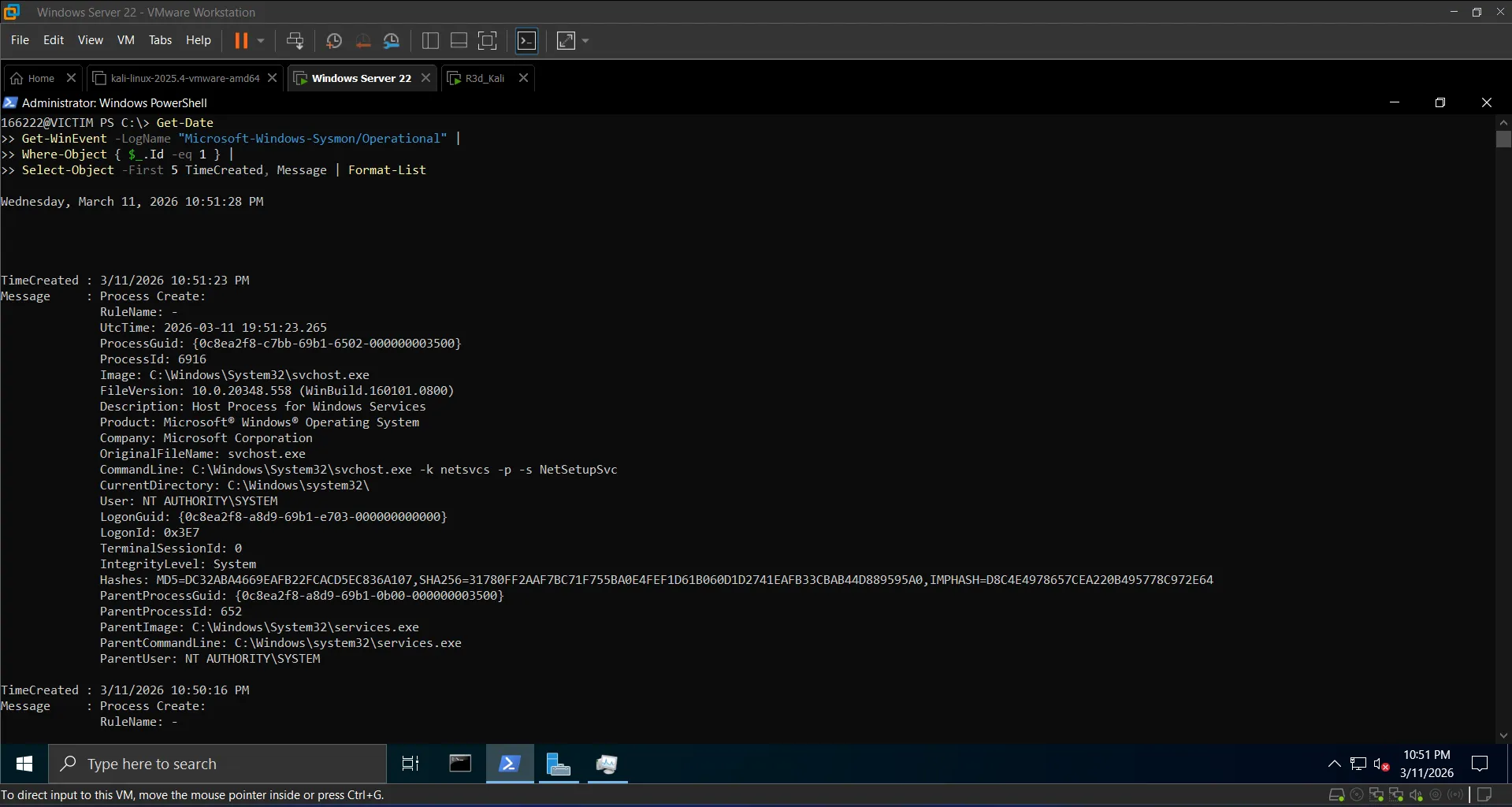This screenshot has width=1512, height=807.
Task: Send Ctrl+Alt+Del to the virtual machine
Action: click(295, 40)
